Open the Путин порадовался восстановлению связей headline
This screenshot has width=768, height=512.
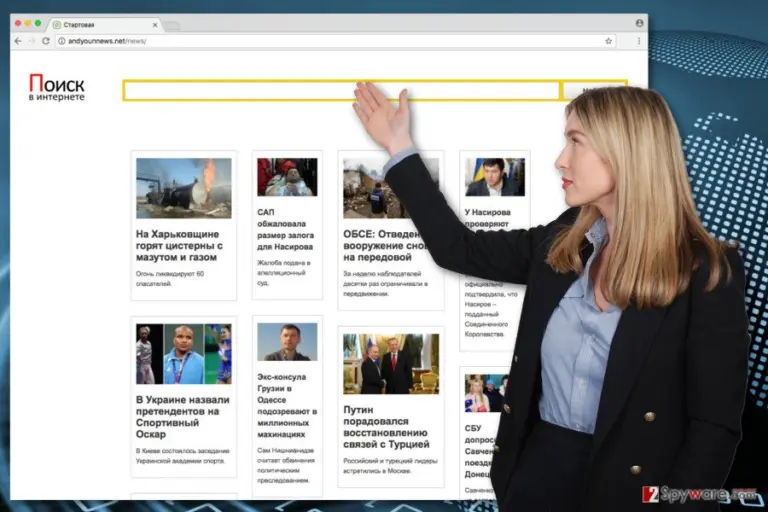click(386, 427)
